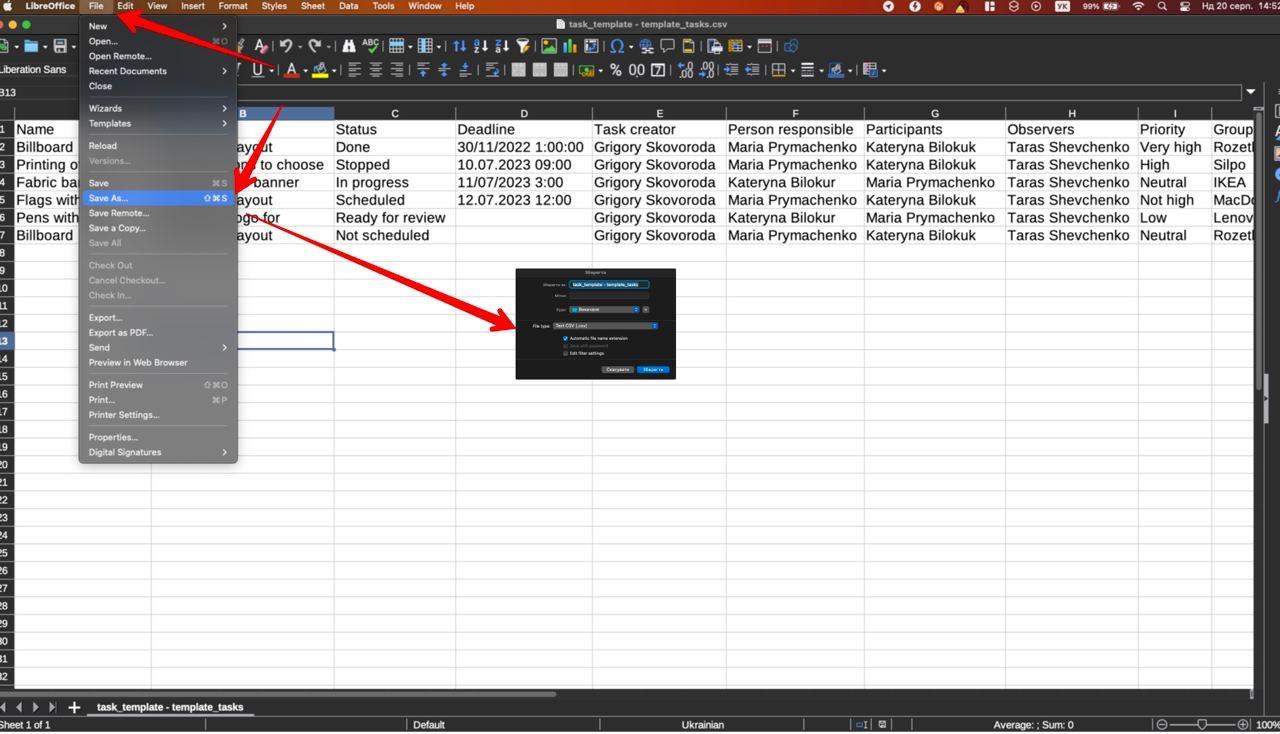
Task: Click Find & Replace binoculars icon
Action: [x=348, y=46]
